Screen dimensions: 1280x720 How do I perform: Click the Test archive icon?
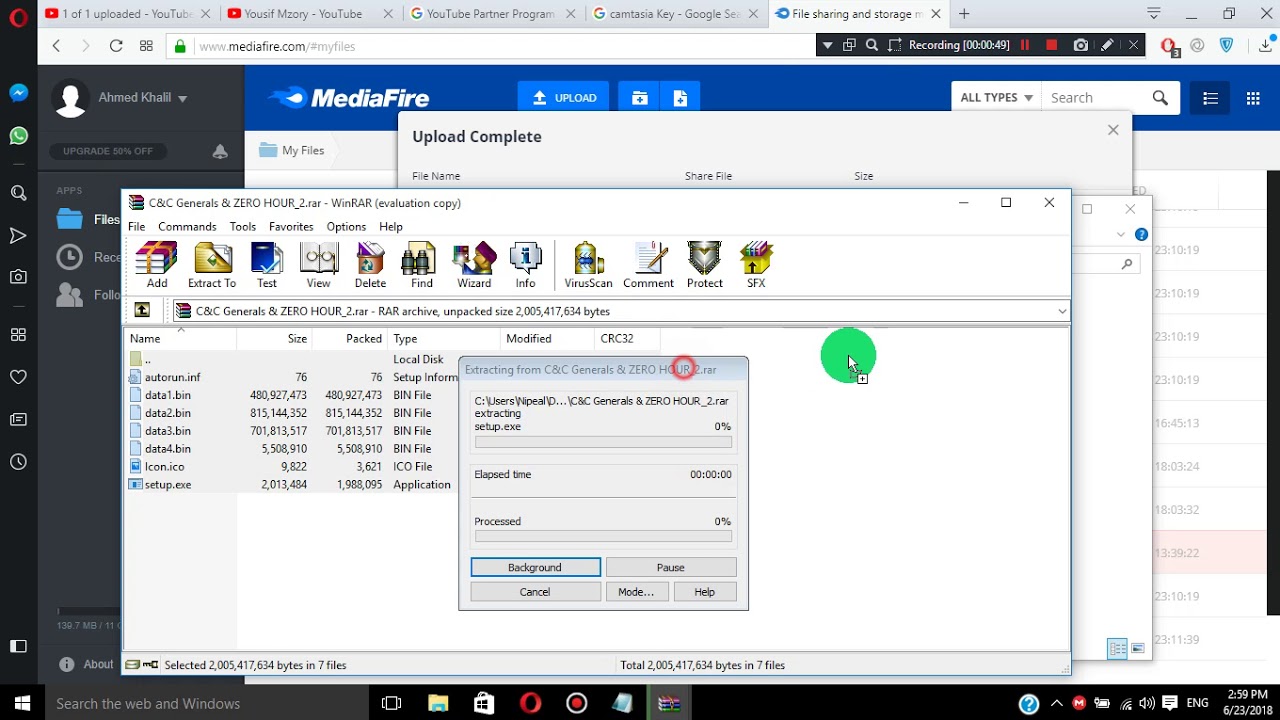pos(267,265)
